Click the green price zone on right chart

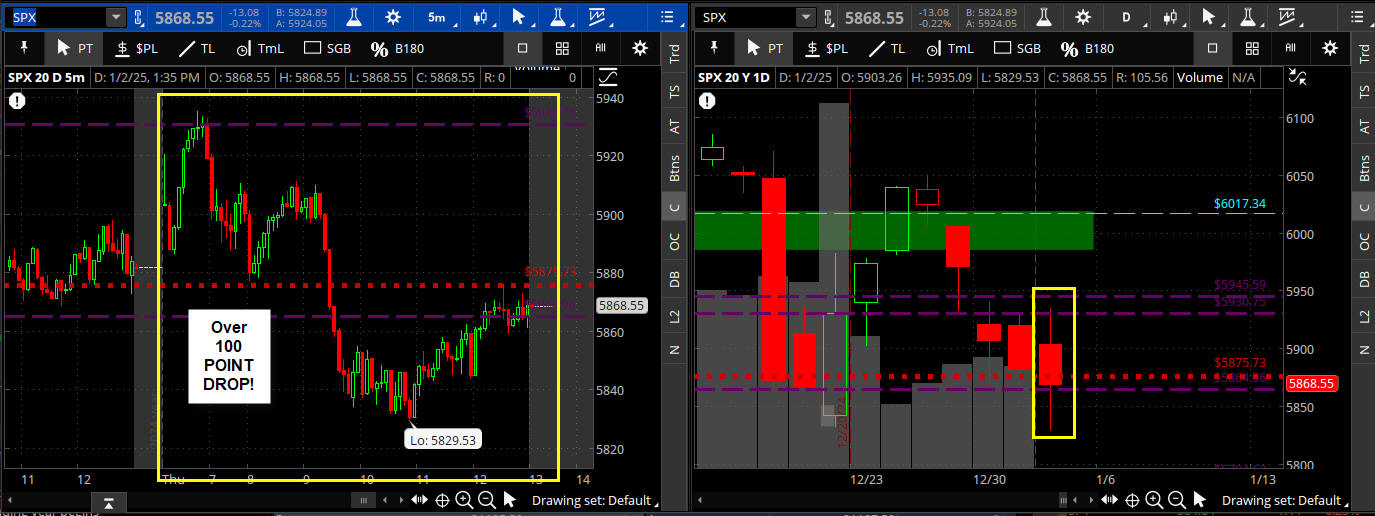click(x=895, y=231)
